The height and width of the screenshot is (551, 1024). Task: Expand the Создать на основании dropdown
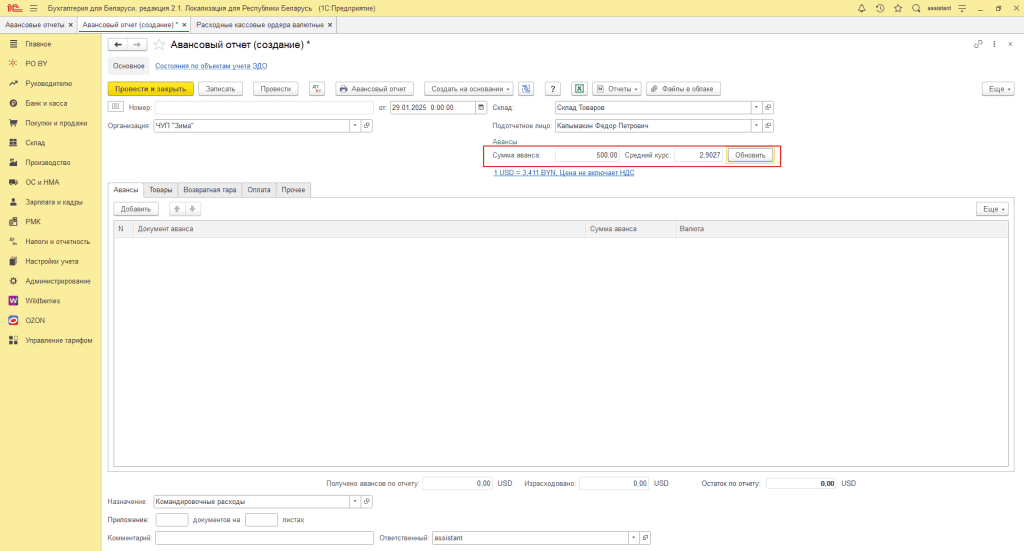[x=469, y=89]
